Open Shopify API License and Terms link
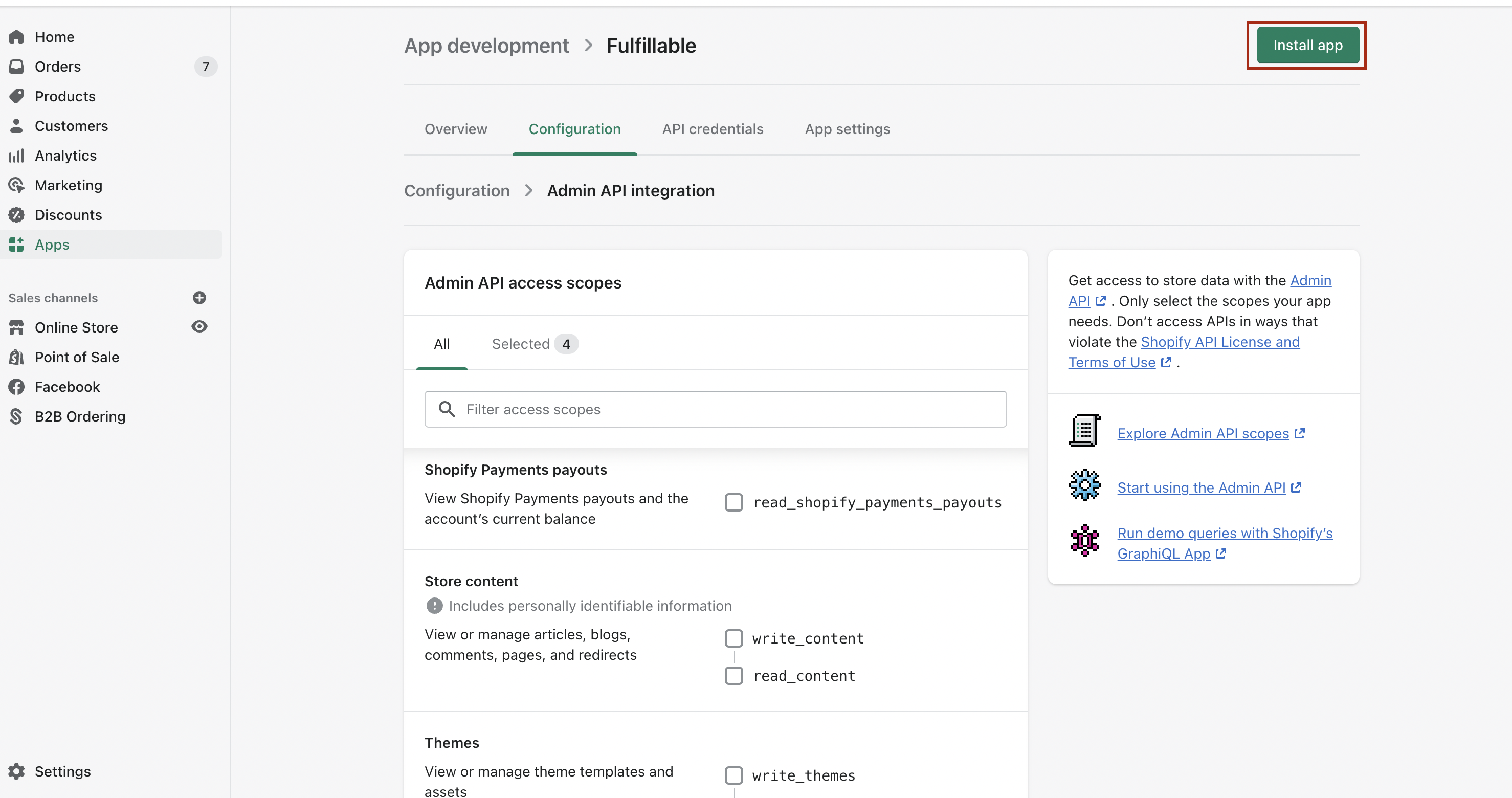1512x798 pixels. tap(1184, 352)
